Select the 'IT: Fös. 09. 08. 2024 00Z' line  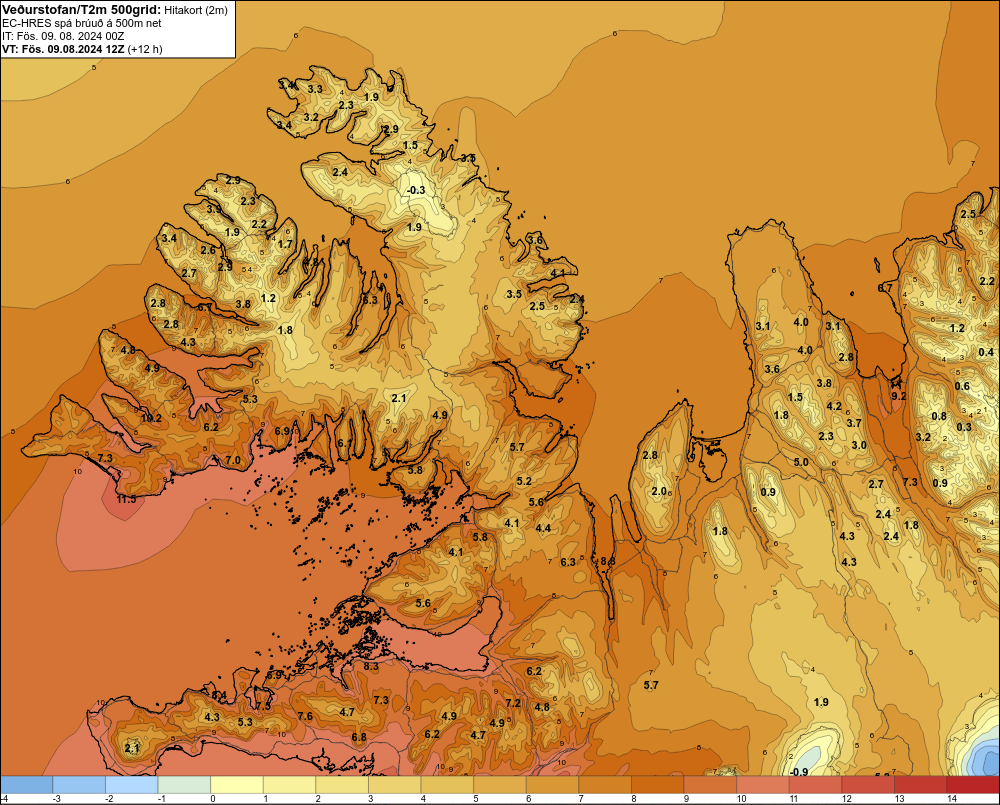[63, 36]
